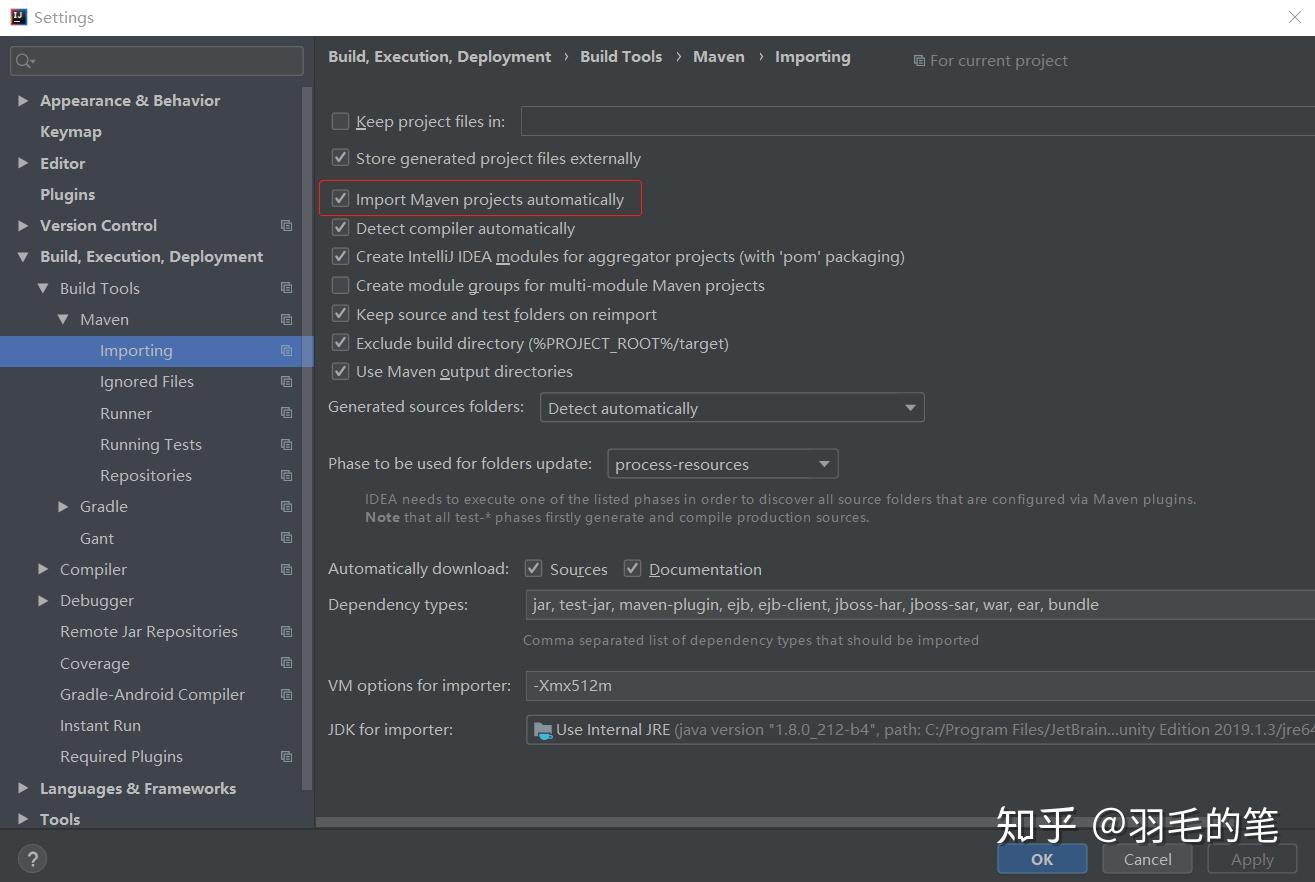This screenshot has width=1315, height=882.
Task: Click the VM options for importer field
Action: pyautogui.click(x=920, y=686)
